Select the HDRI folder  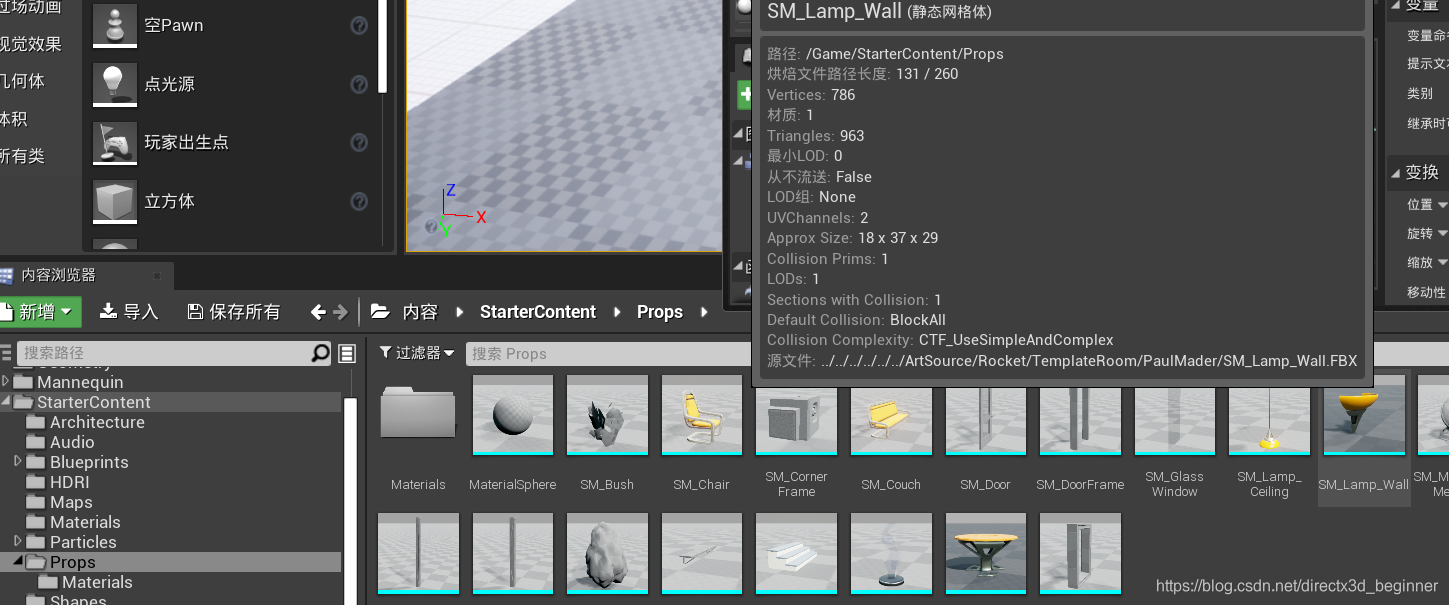pos(69,482)
